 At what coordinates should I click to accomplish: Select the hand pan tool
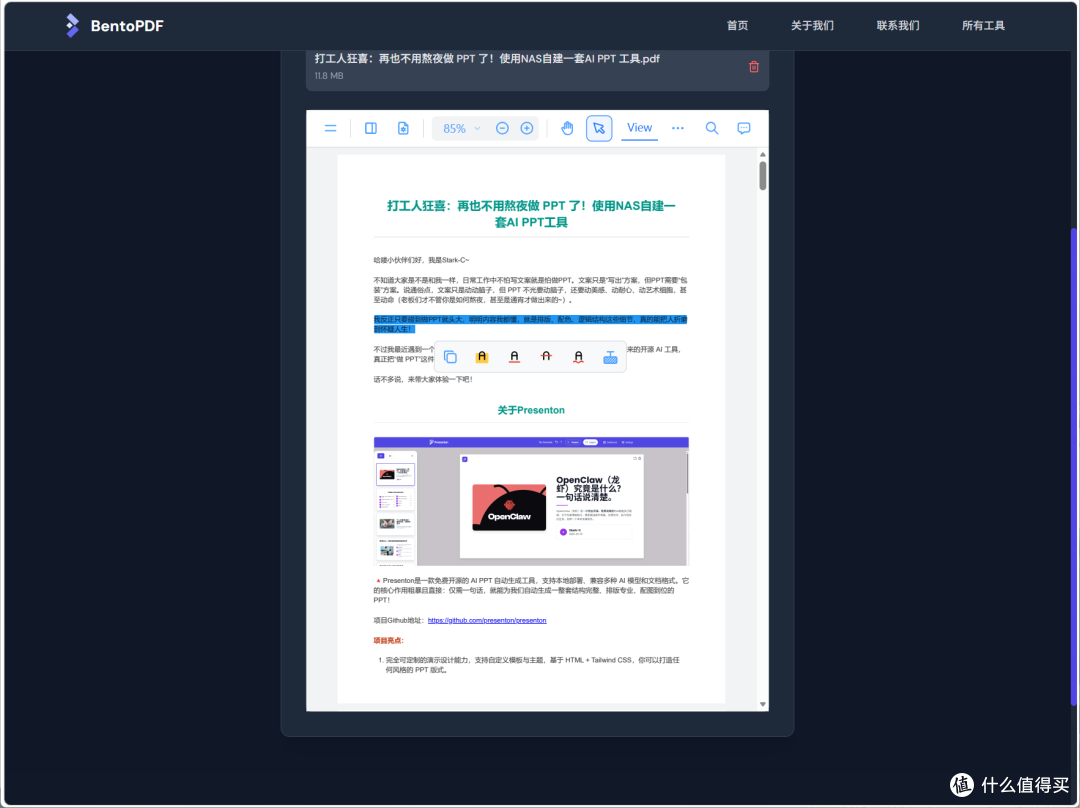point(567,128)
